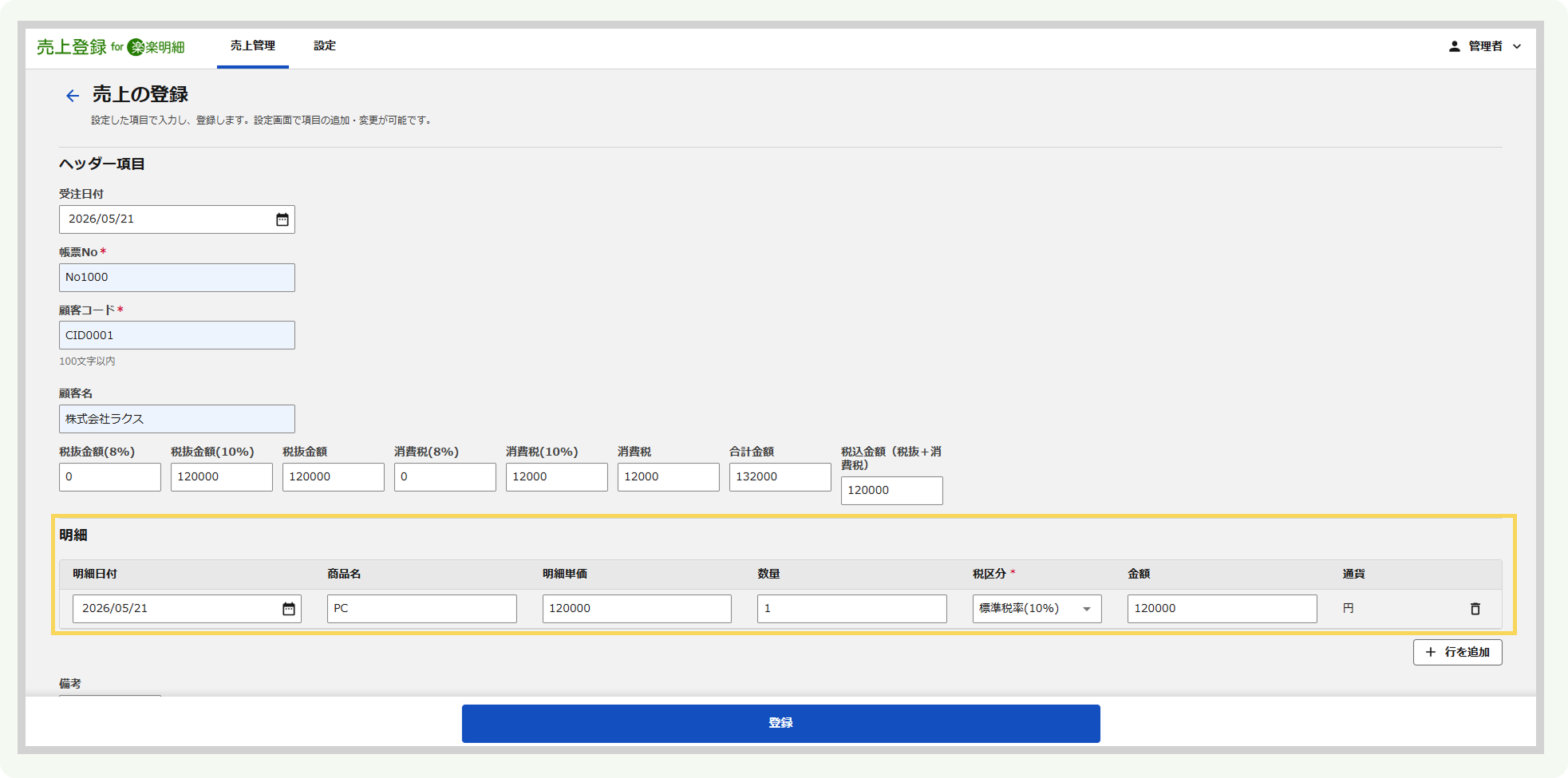Click the 通貨 column header

(1353, 574)
